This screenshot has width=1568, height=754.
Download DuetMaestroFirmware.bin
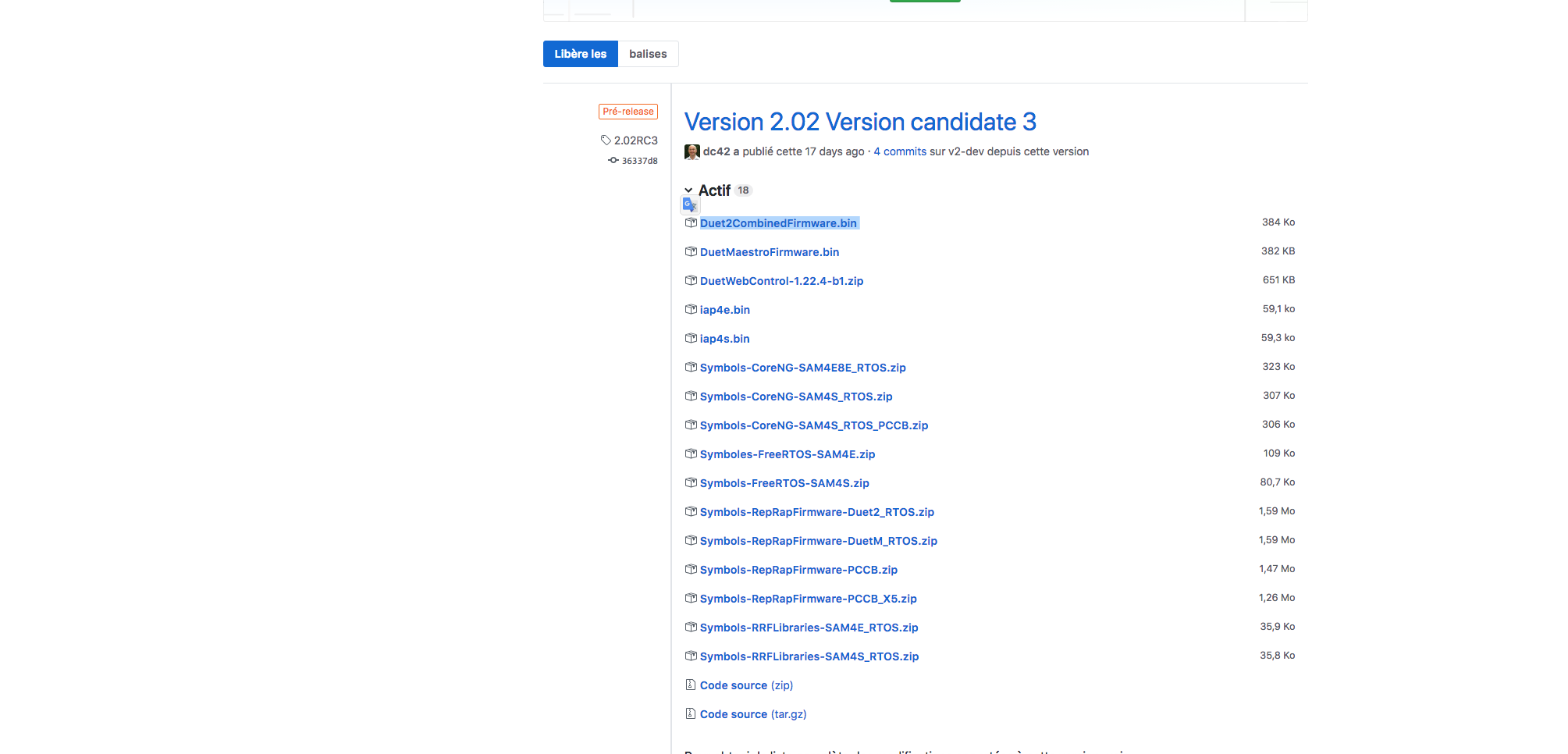[x=770, y=252]
